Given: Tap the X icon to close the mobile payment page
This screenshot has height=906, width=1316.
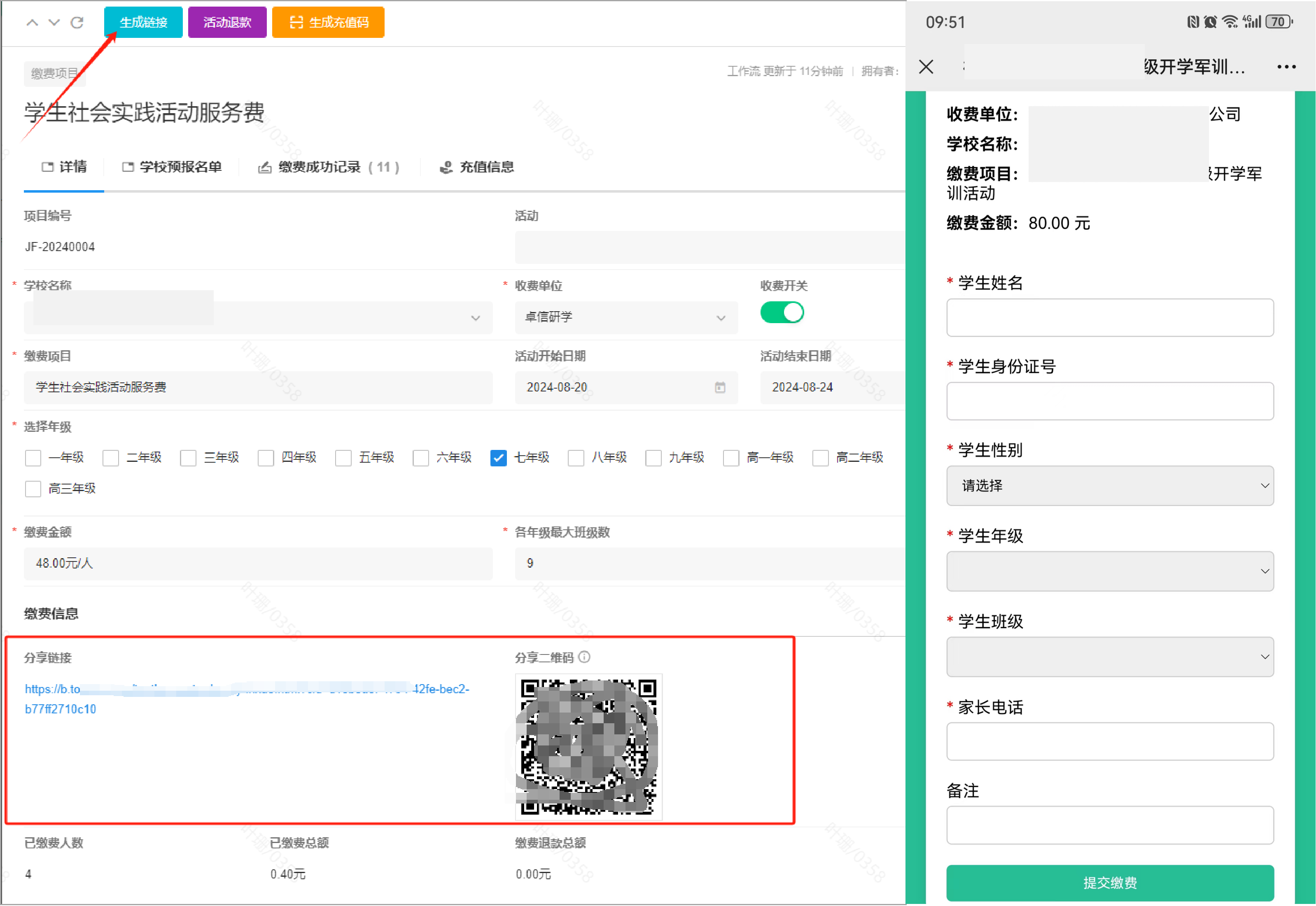Looking at the screenshot, I should pyautogui.click(x=925, y=66).
